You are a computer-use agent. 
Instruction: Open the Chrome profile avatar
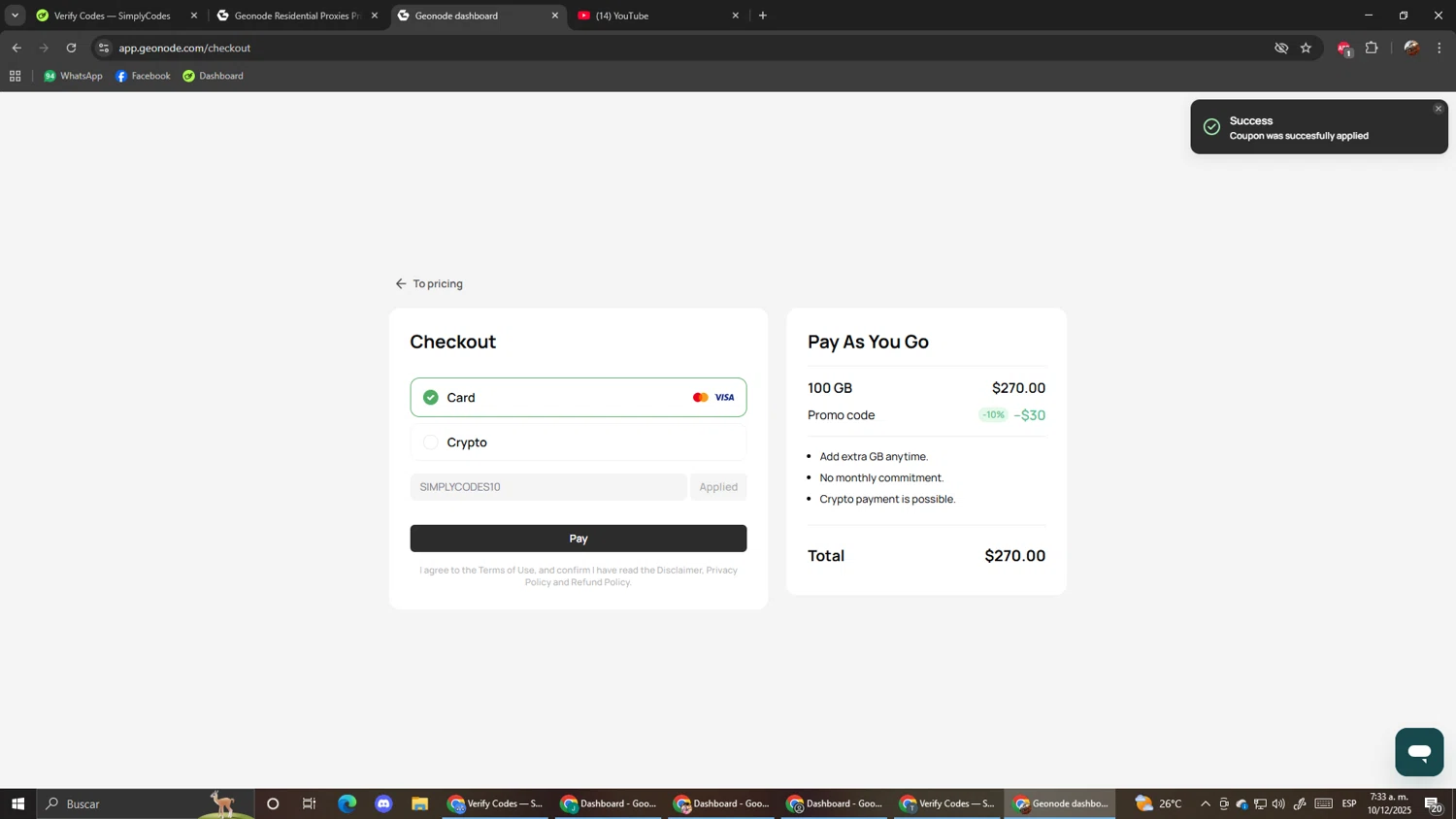click(1411, 48)
